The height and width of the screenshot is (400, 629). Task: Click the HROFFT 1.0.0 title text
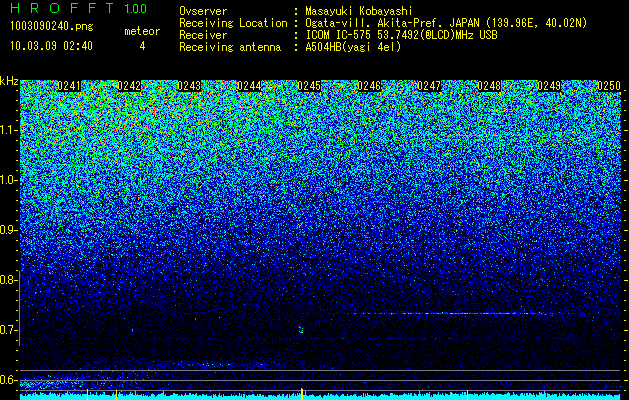point(79,8)
